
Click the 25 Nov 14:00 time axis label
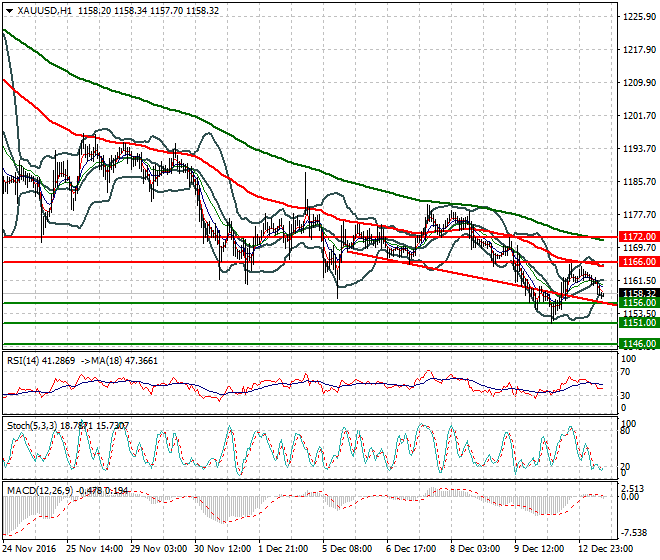pyautogui.click(x=94, y=549)
